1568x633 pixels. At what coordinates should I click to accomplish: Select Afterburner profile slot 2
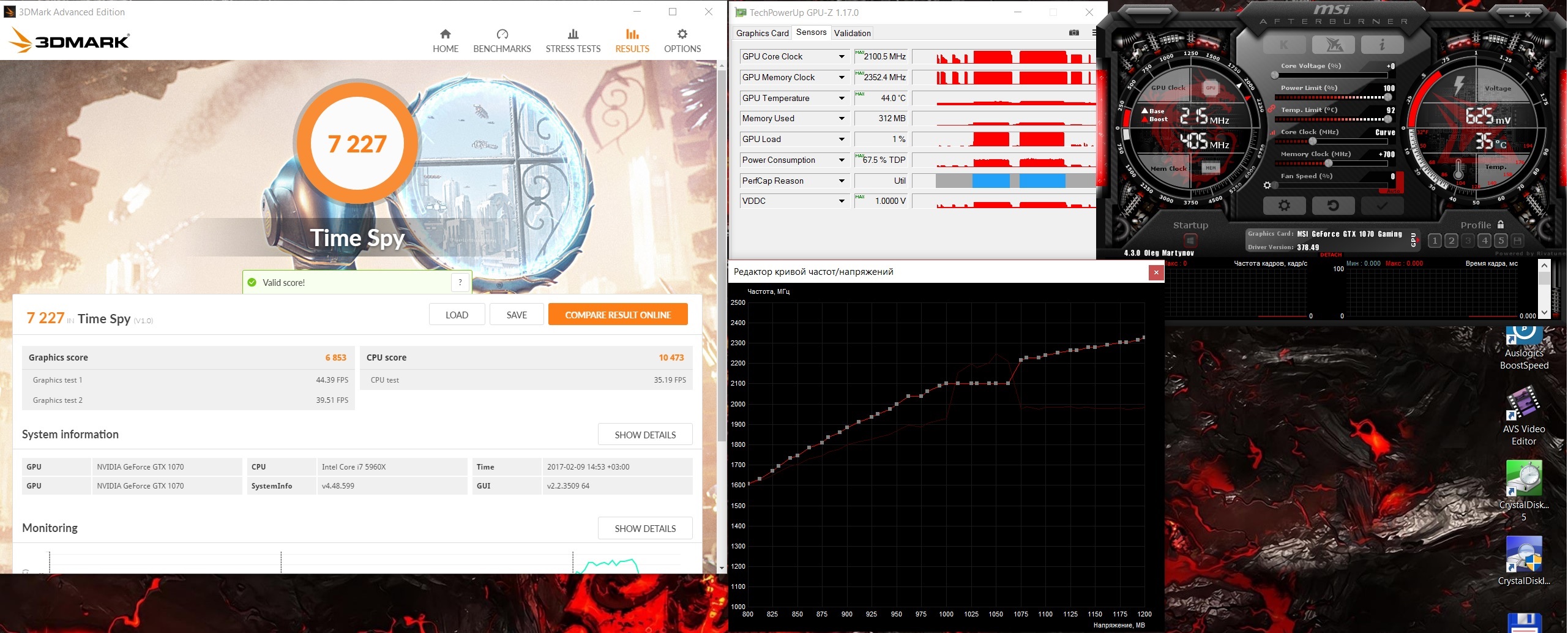(1451, 241)
